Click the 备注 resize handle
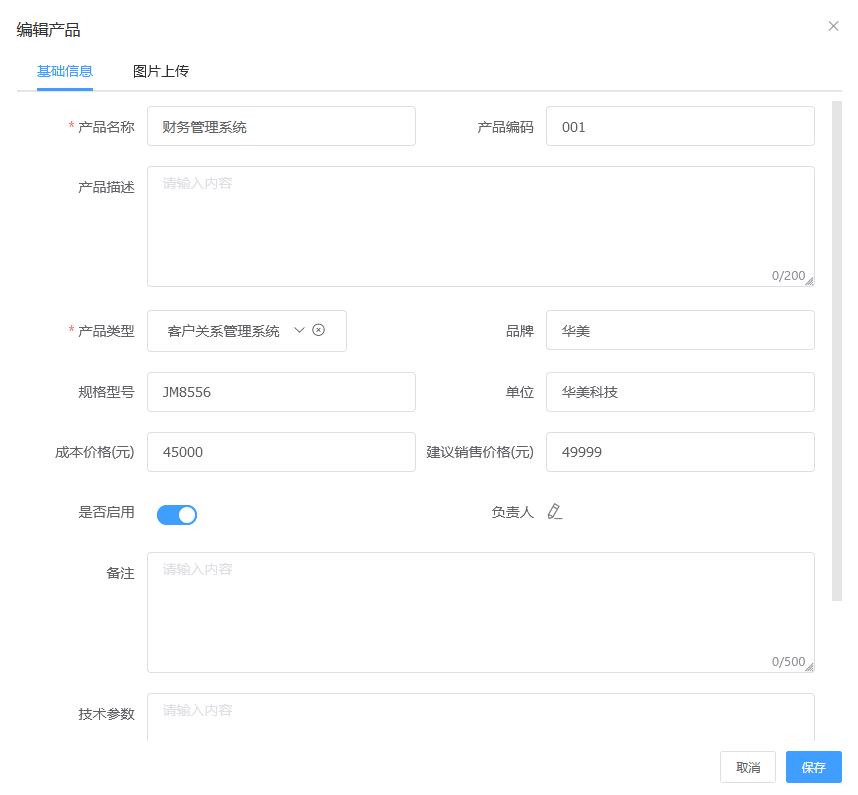Image resolution: width=858 pixels, height=795 pixels. 809,667
